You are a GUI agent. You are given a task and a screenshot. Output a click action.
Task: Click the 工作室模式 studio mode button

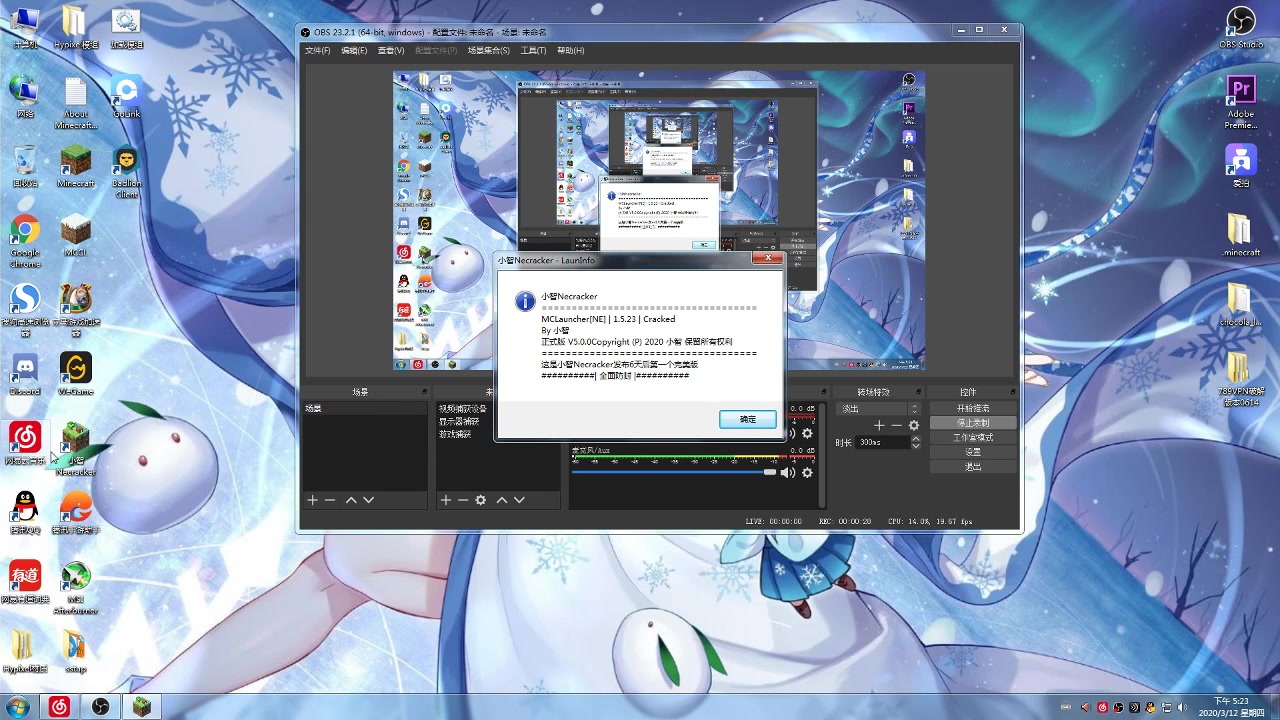click(973, 437)
